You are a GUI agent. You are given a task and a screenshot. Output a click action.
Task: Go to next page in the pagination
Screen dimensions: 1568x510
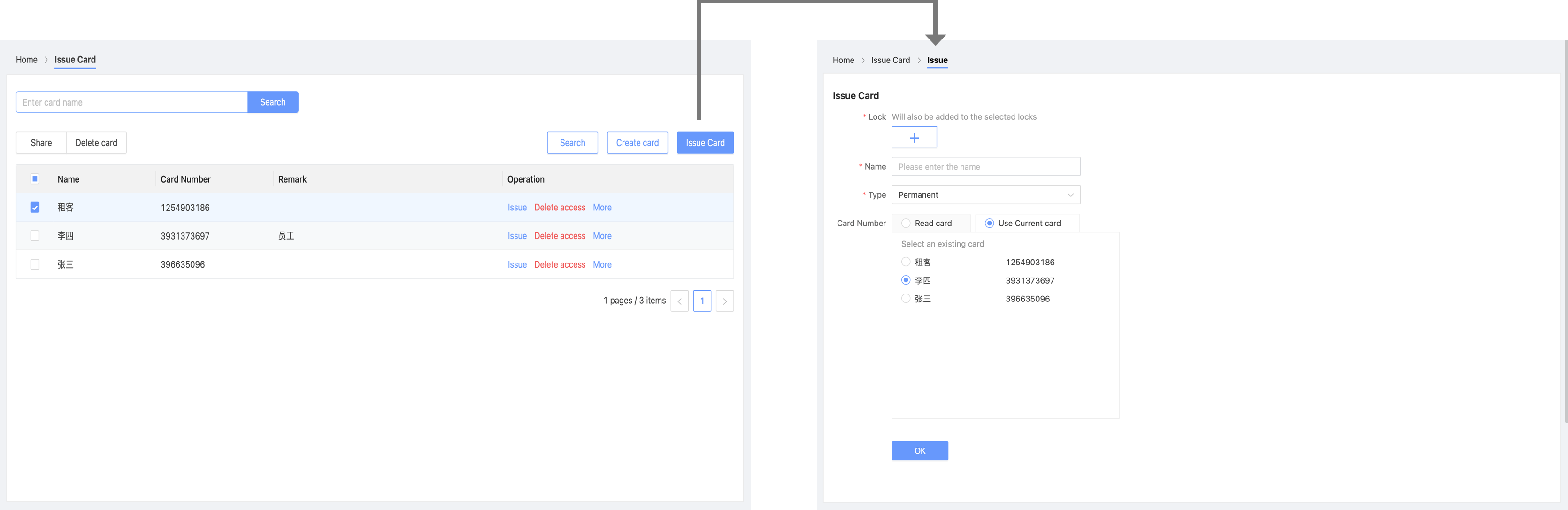click(724, 301)
